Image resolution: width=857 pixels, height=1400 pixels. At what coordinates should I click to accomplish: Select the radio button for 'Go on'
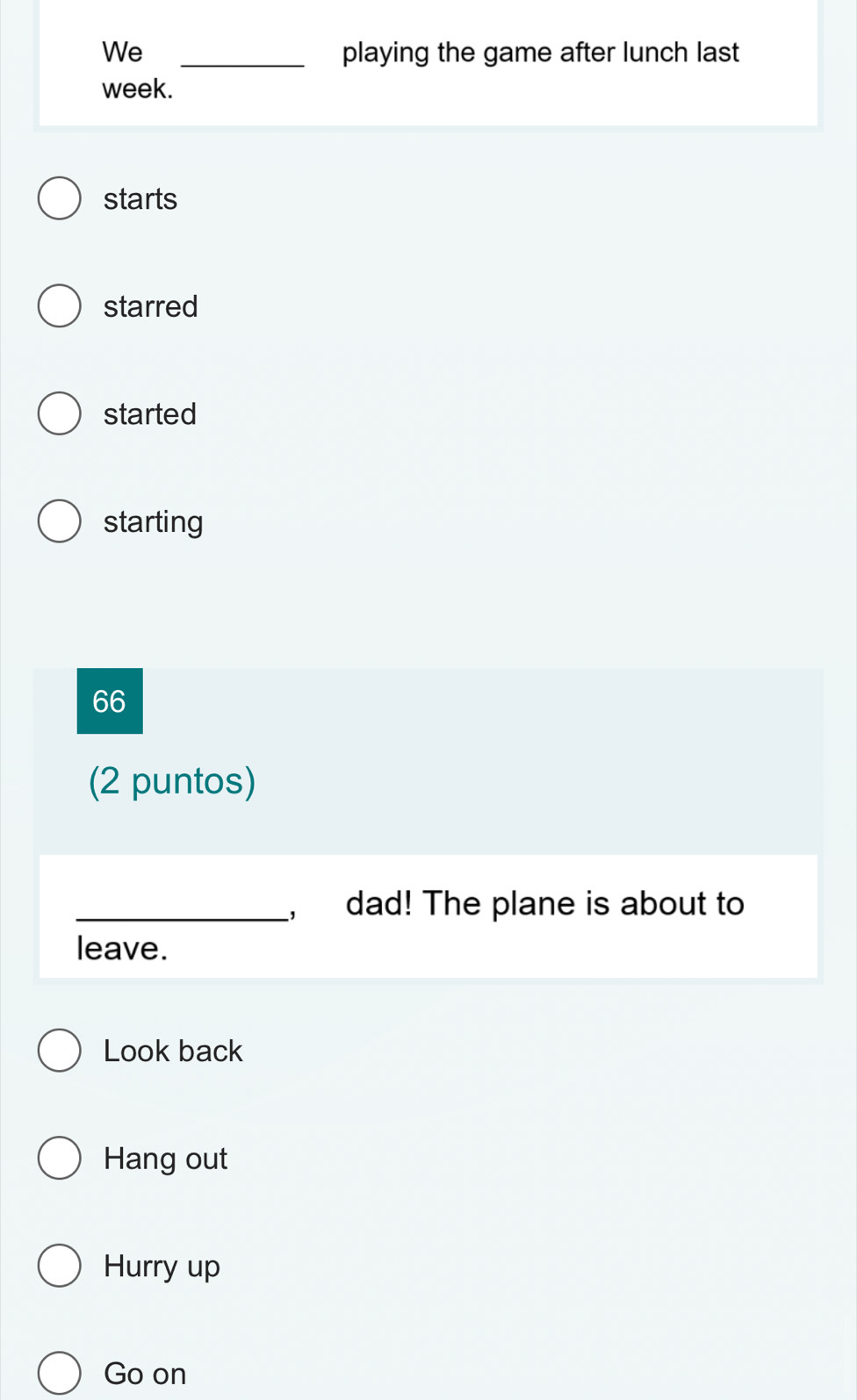[59, 1374]
